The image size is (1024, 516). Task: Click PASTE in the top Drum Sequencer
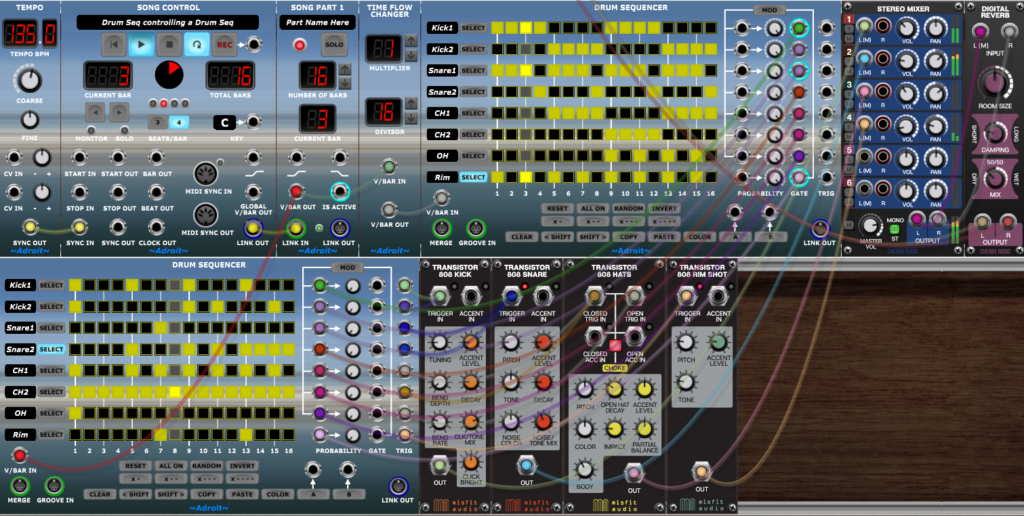[x=664, y=236]
